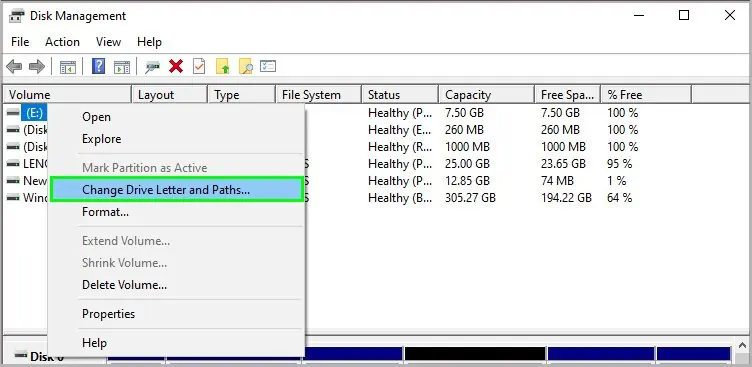
Task: Click the 64 % free cell
Action: (x=620, y=198)
